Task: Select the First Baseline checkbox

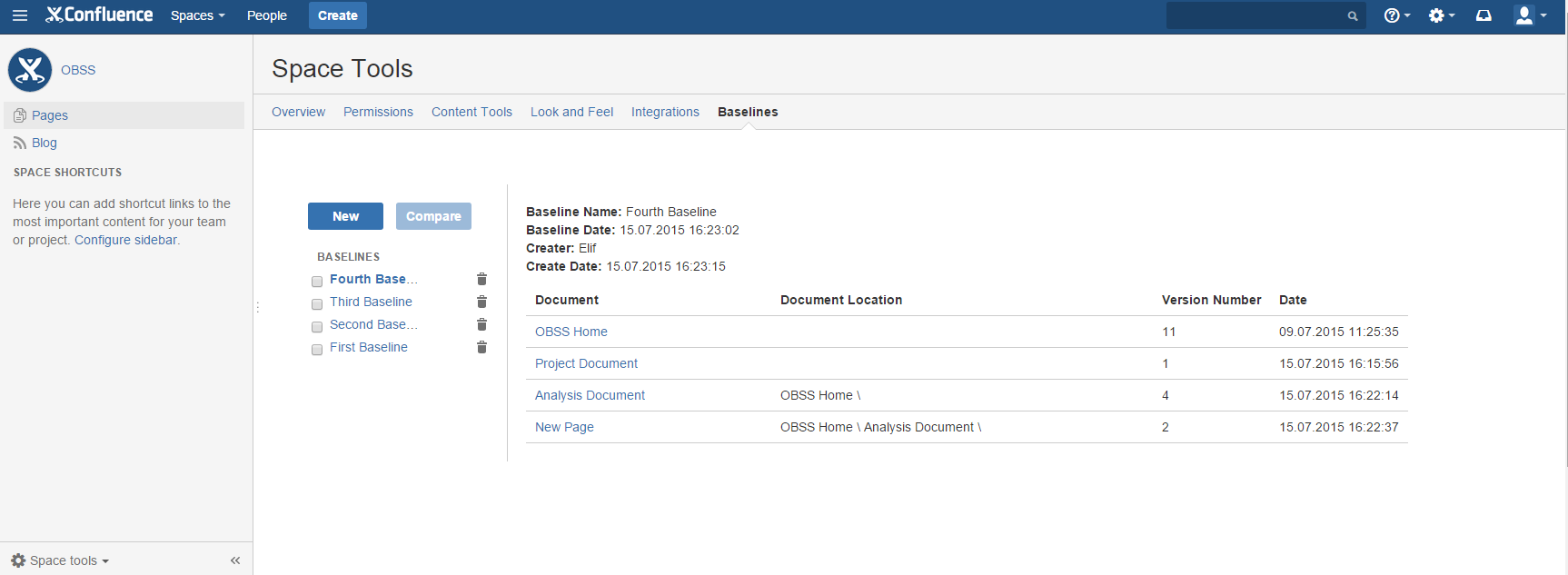Action: point(317,350)
